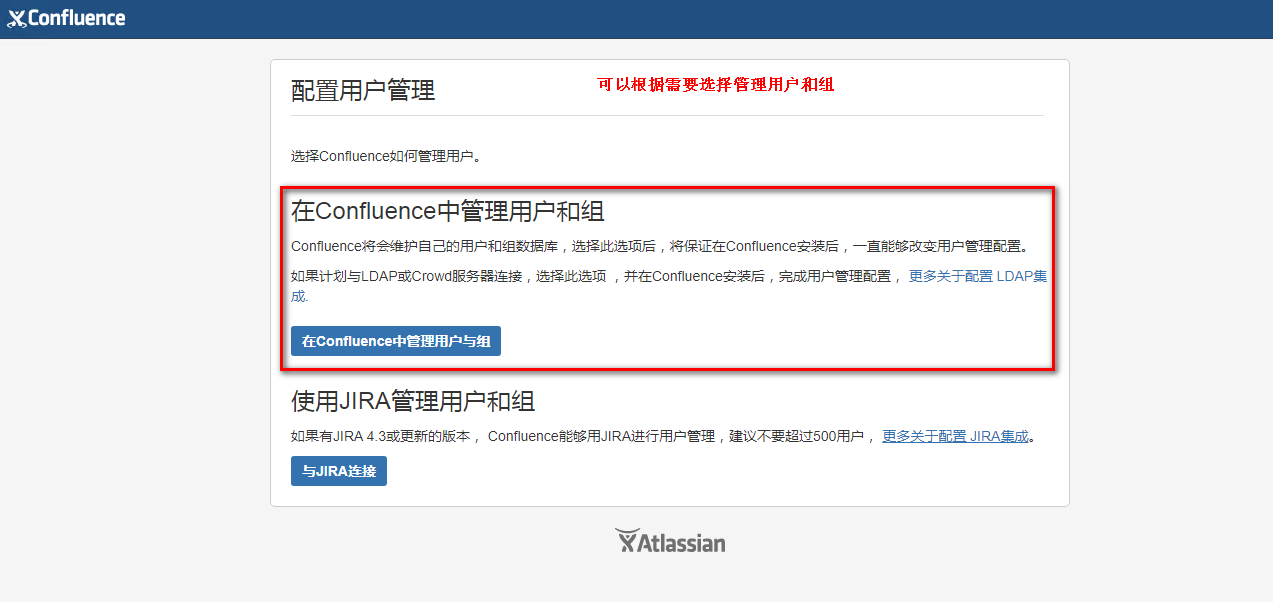This screenshot has width=1273, height=602.
Task: Click paragraph starting 如果计划与LDAP或Crowd服务器连接
Action: [669, 286]
